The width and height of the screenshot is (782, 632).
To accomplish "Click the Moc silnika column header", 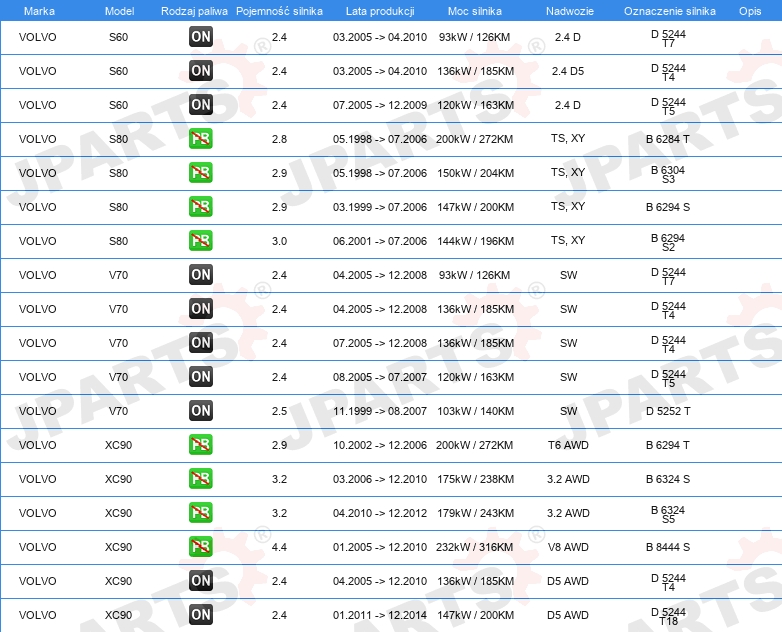I will 475,11.
